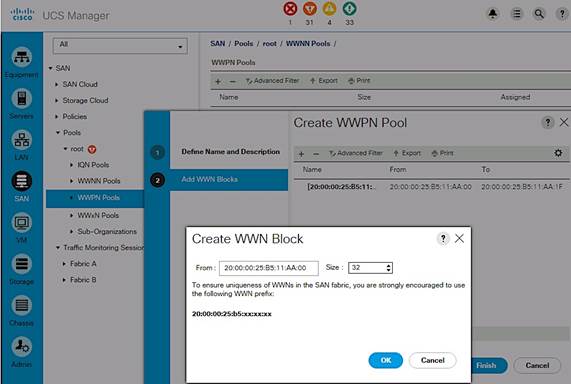Open Advanced Filter in Create WWPN Pool

[356, 153]
